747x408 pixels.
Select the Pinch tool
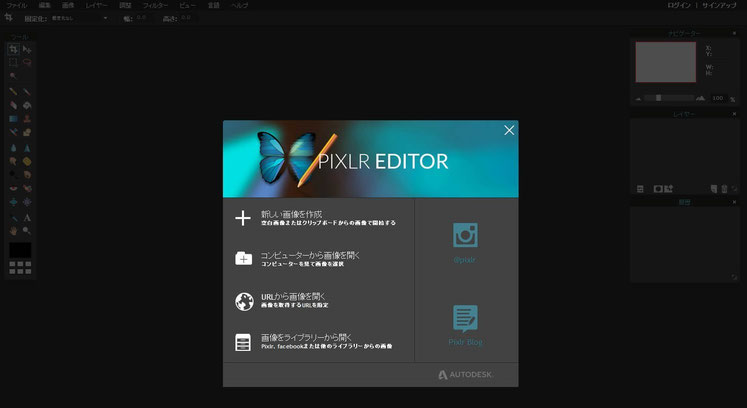[x=27, y=202]
